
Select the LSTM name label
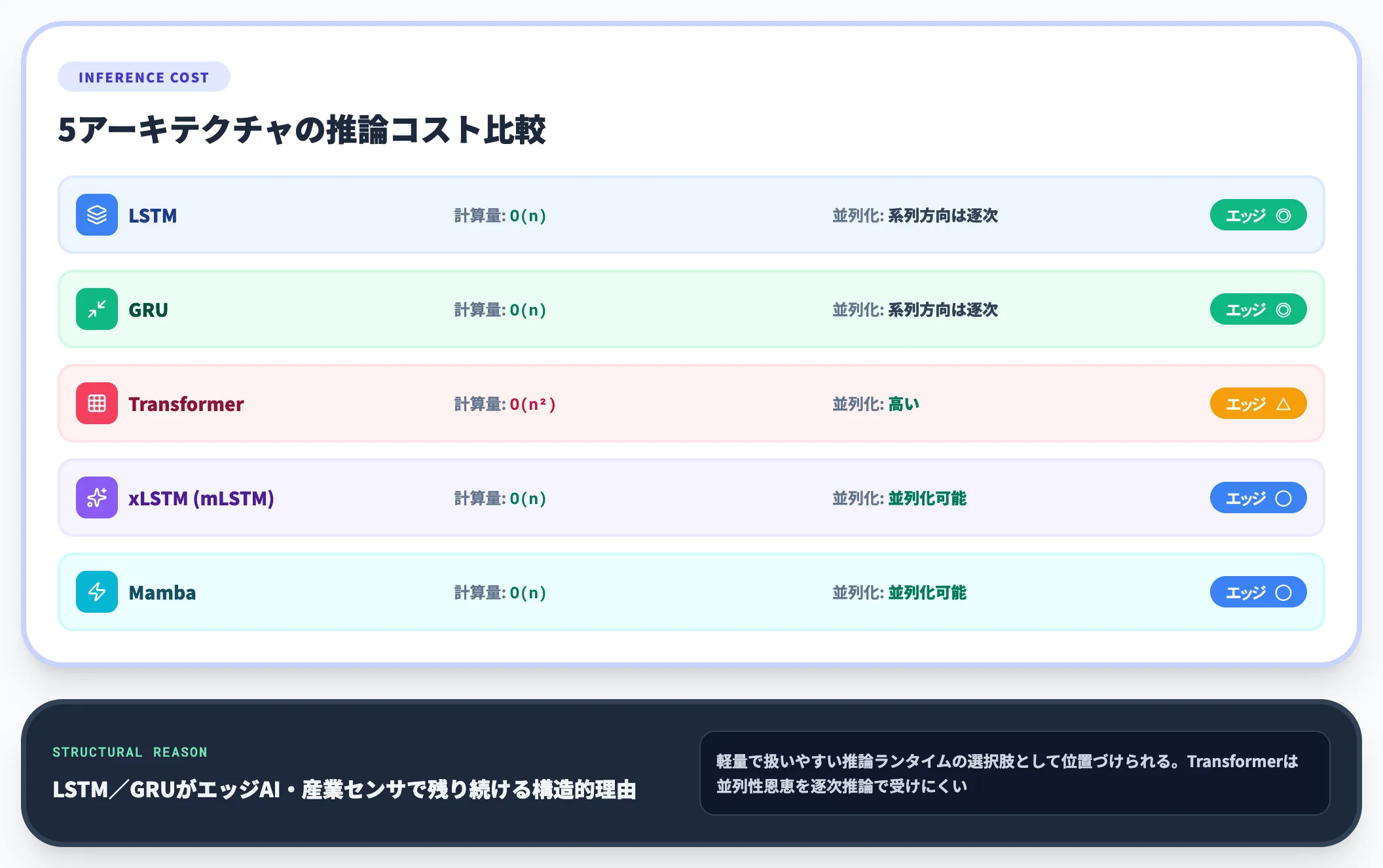pos(153,215)
